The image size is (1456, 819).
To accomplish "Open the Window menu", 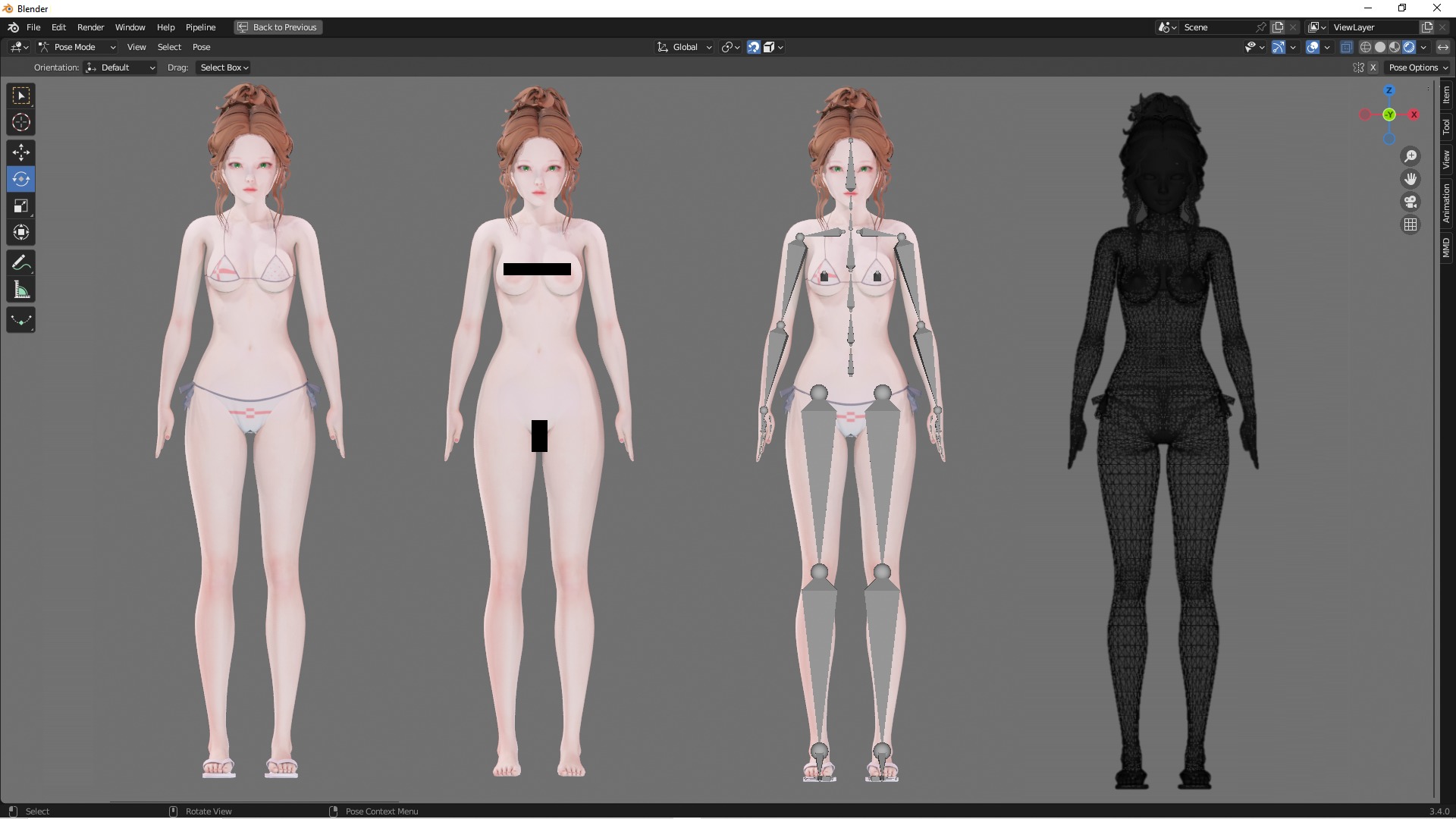I will coord(130,27).
